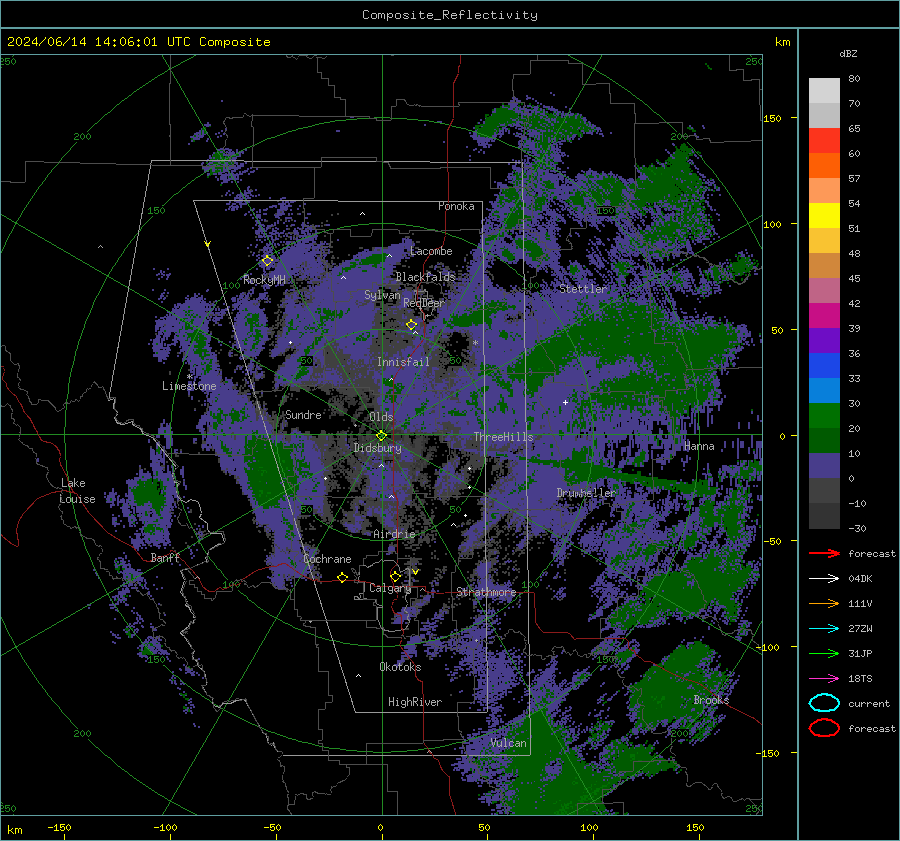Click the Sylvan label on map
The height and width of the screenshot is (841, 900).
(x=382, y=295)
